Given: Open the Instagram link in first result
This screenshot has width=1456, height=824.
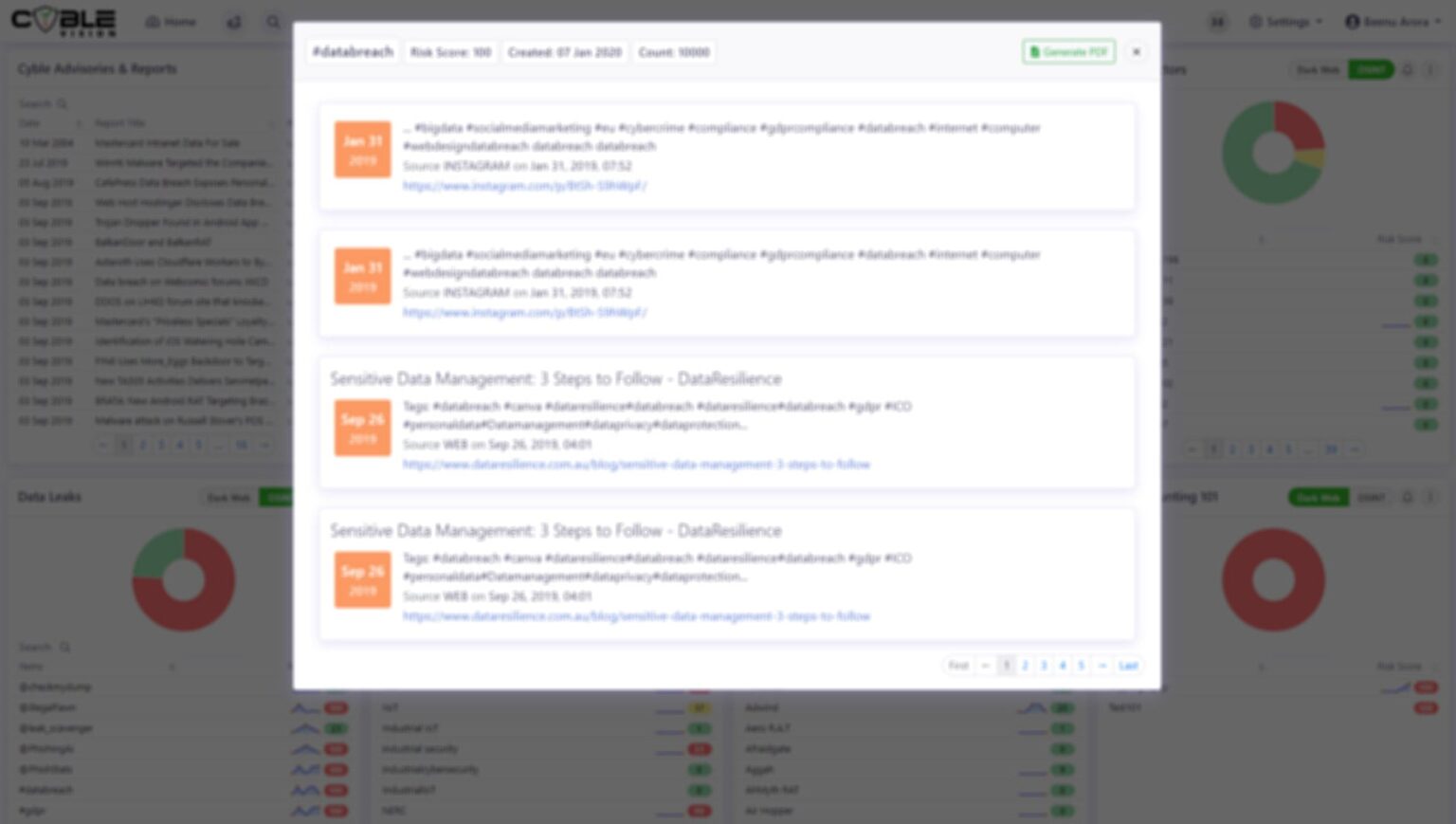Looking at the screenshot, I should pyautogui.click(x=524, y=186).
